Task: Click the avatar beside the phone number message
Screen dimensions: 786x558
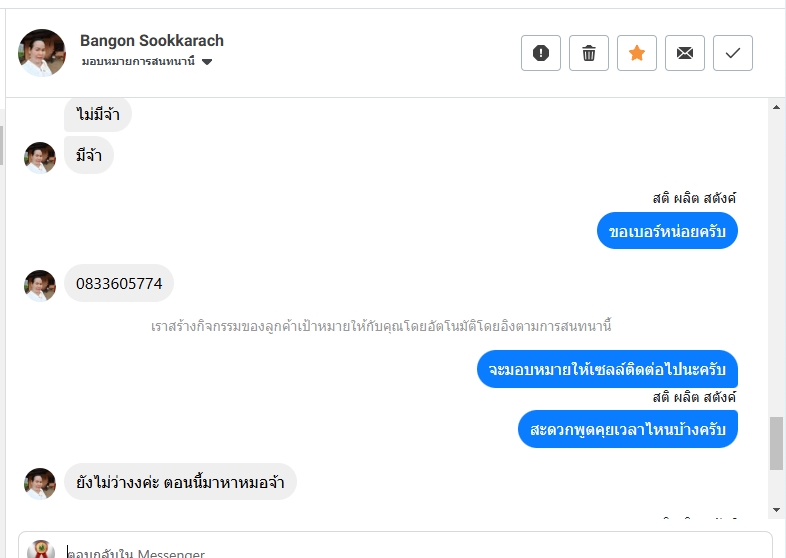Action: click(40, 285)
